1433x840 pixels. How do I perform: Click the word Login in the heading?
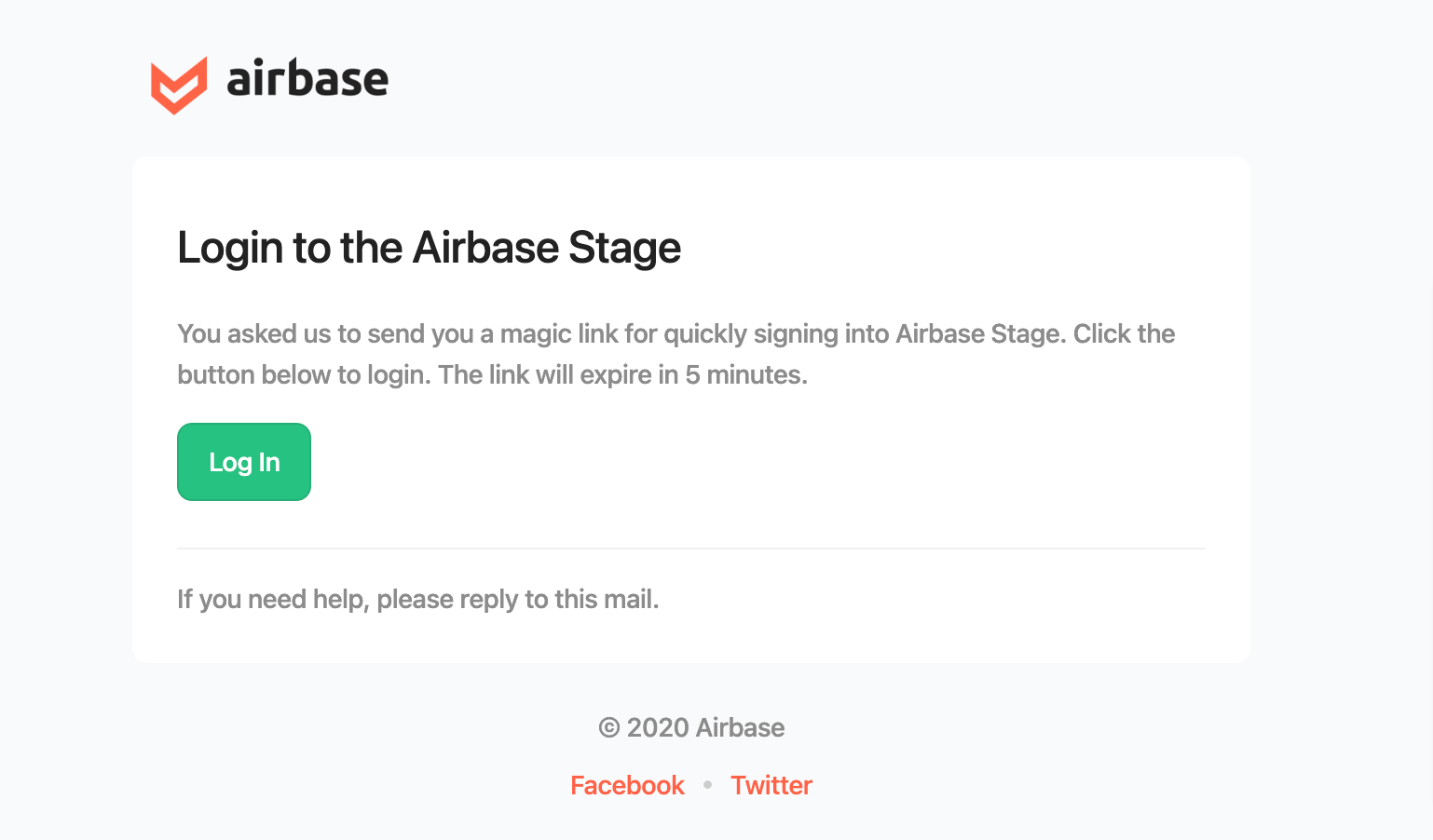tap(230, 249)
